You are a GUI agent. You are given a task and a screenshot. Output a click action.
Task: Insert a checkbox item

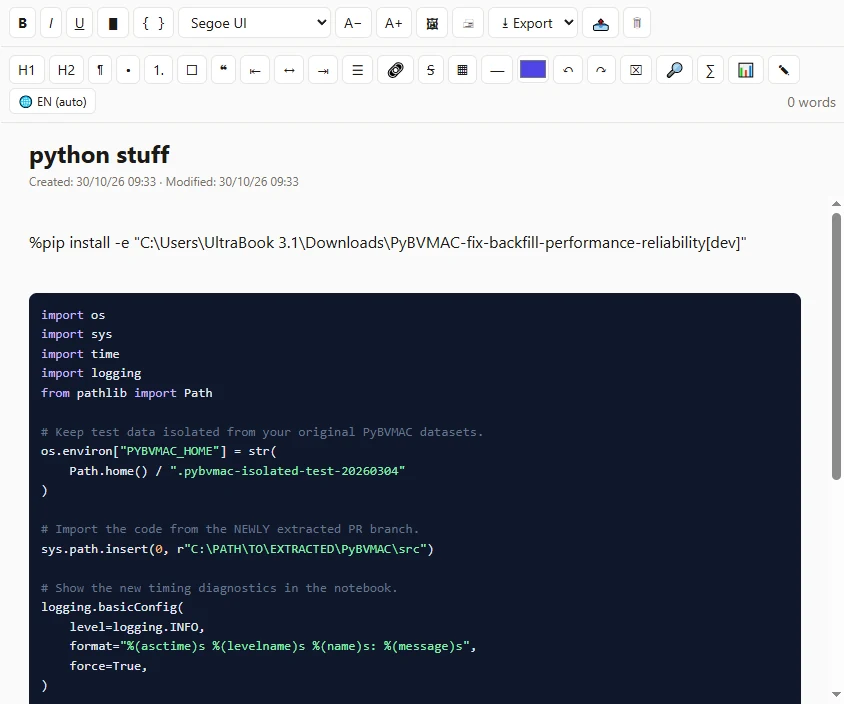[x=192, y=70]
